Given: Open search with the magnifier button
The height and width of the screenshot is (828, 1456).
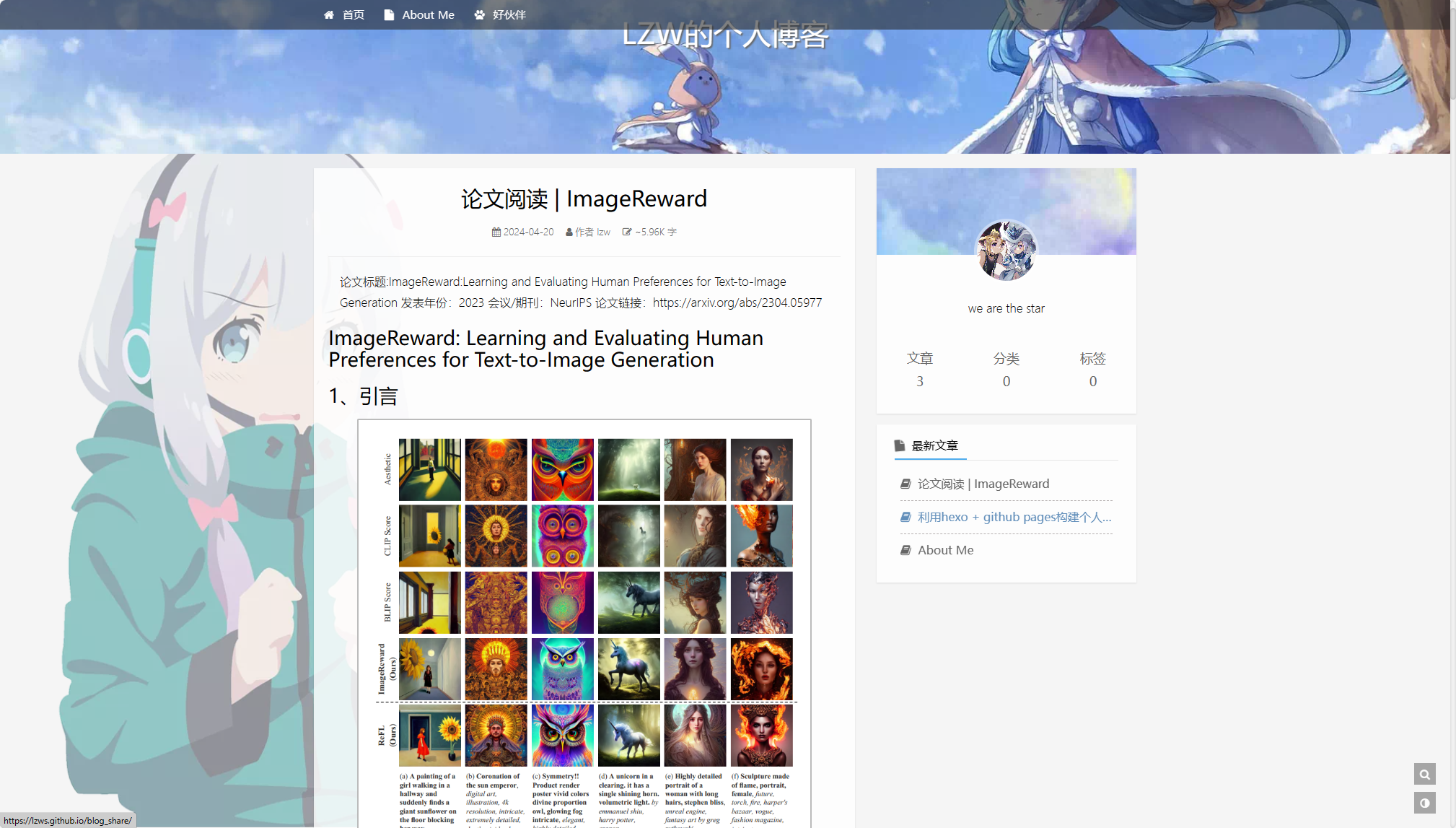Looking at the screenshot, I should coord(1424,775).
